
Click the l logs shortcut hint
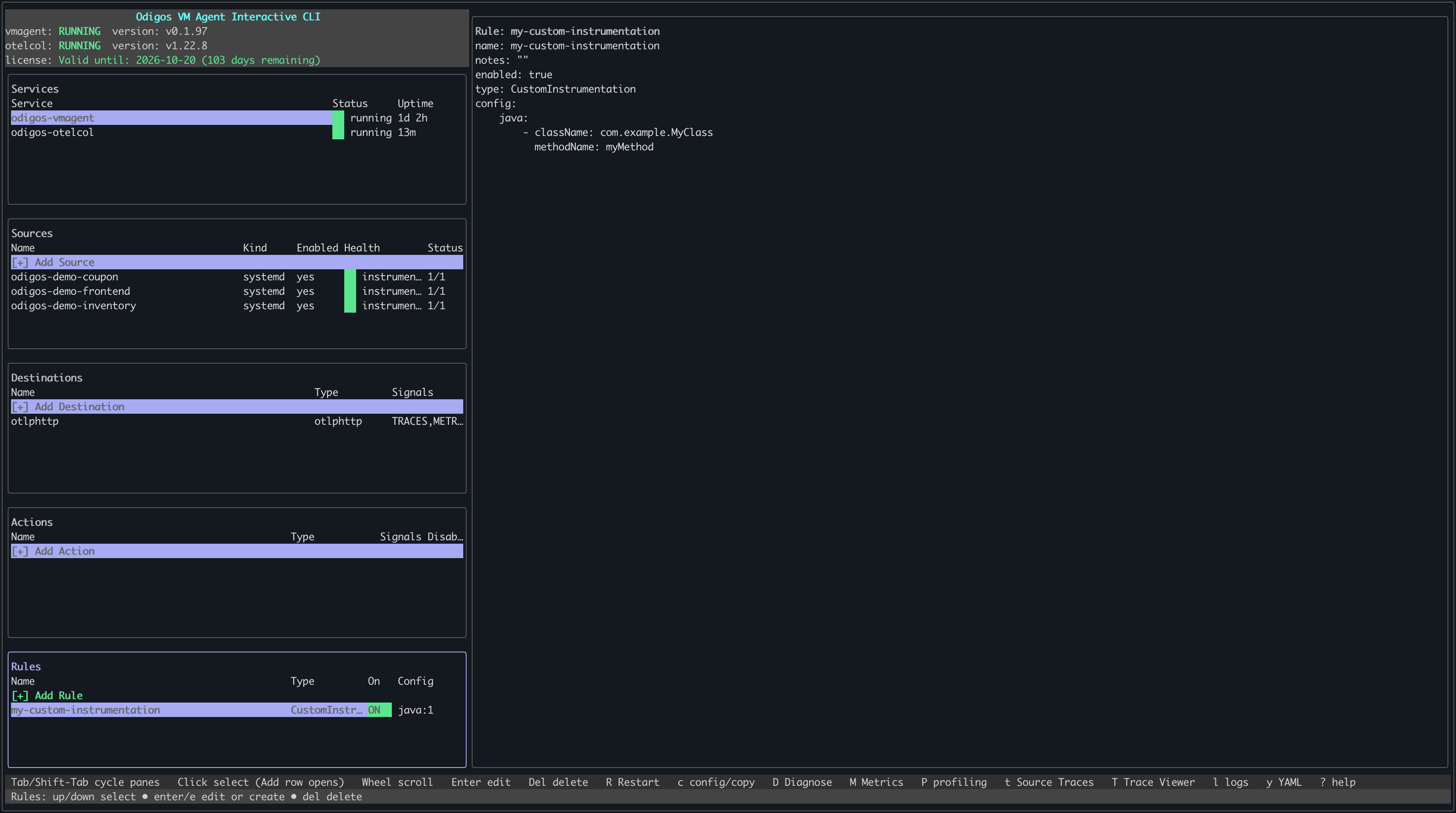[x=1230, y=782]
